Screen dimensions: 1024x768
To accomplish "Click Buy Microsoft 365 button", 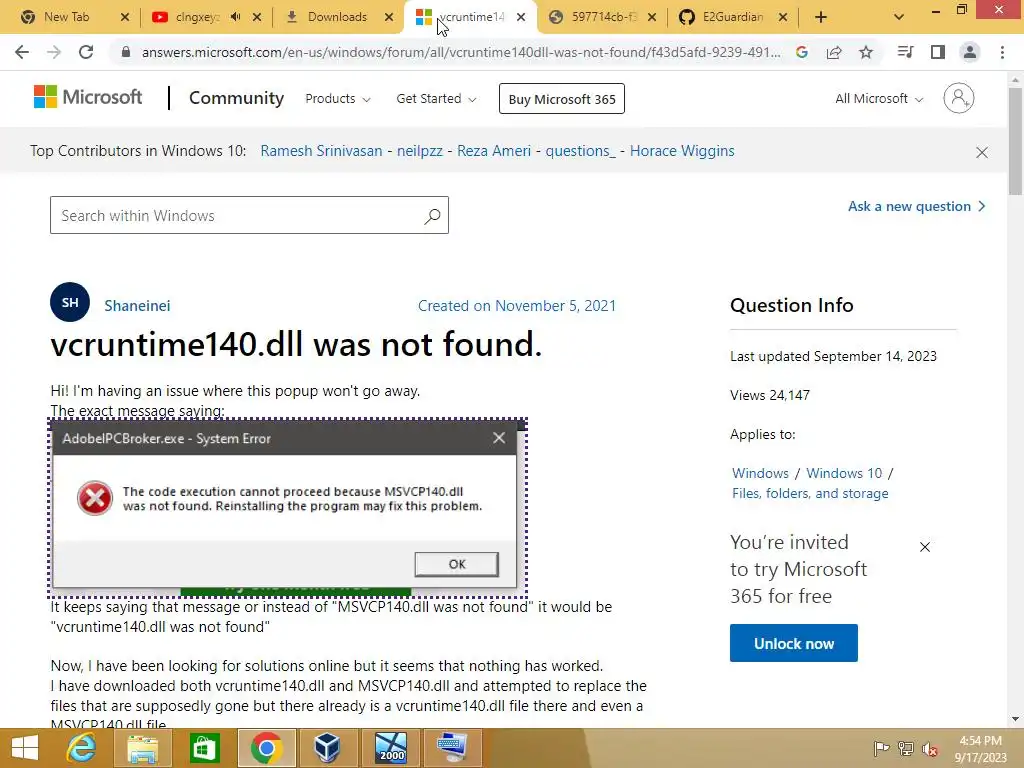I will (x=562, y=99).
